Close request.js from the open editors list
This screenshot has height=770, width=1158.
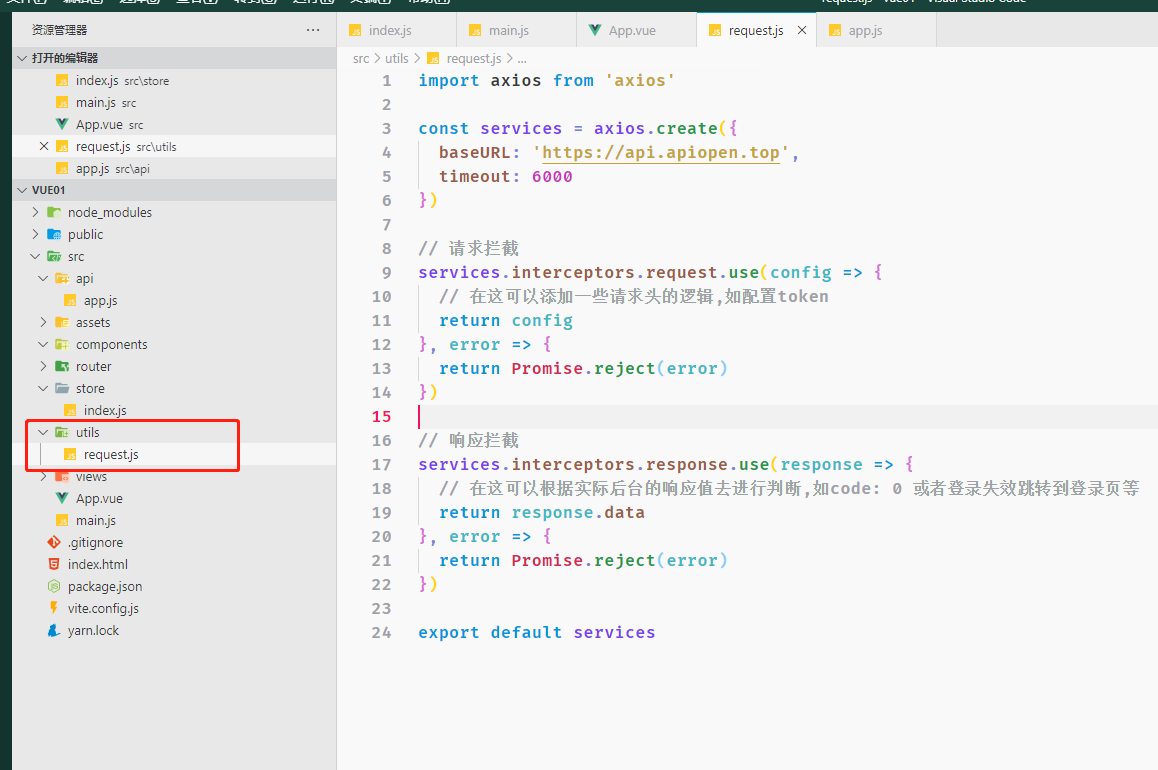(x=43, y=147)
